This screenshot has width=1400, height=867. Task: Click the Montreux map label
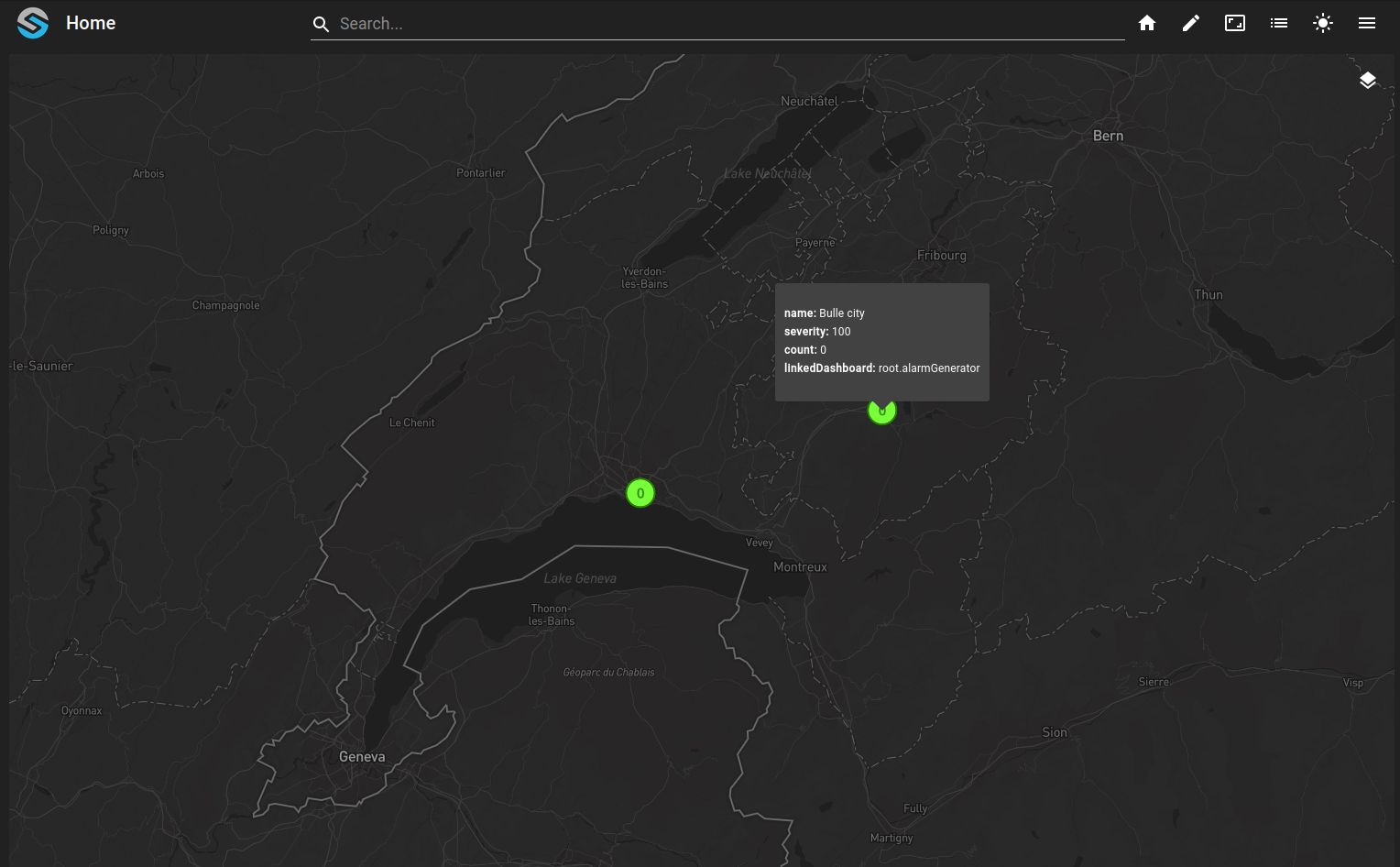pos(800,567)
